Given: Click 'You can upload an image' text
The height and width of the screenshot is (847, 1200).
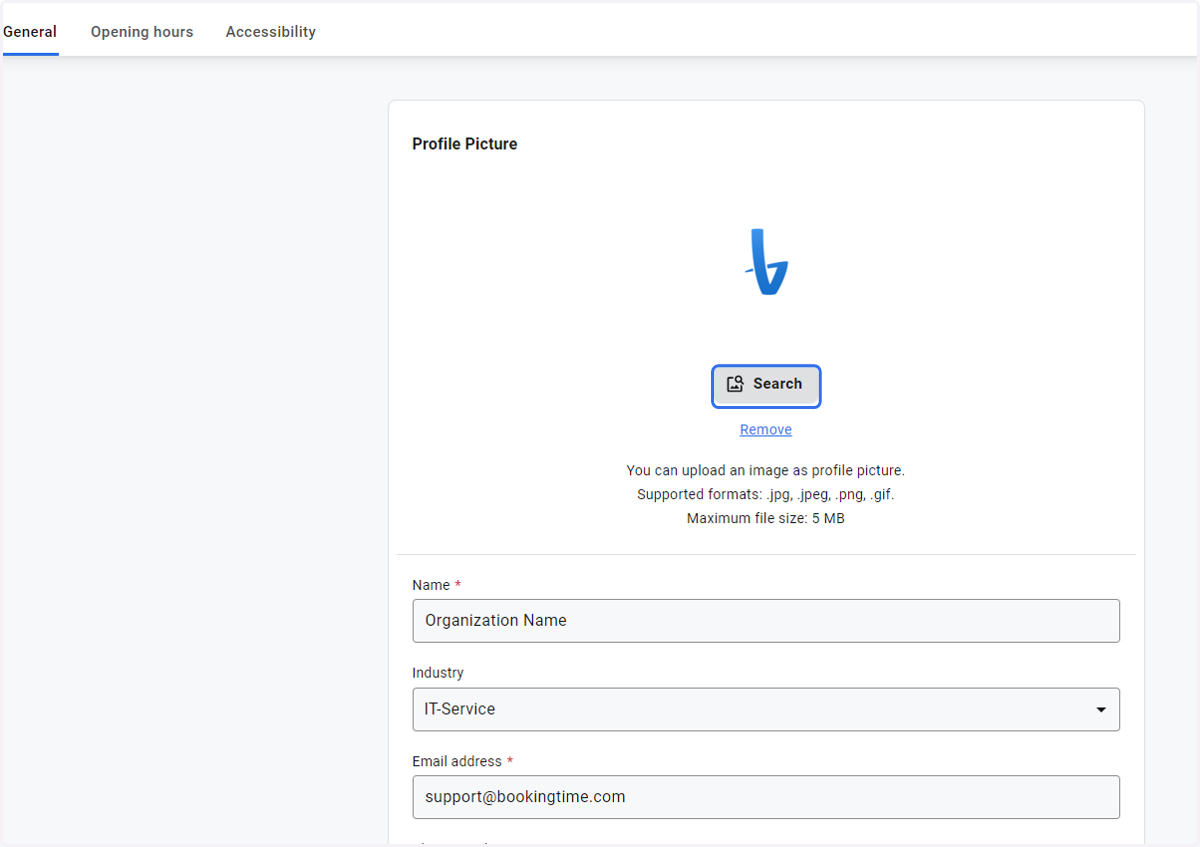Looking at the screenshot, I should point(766,470).
